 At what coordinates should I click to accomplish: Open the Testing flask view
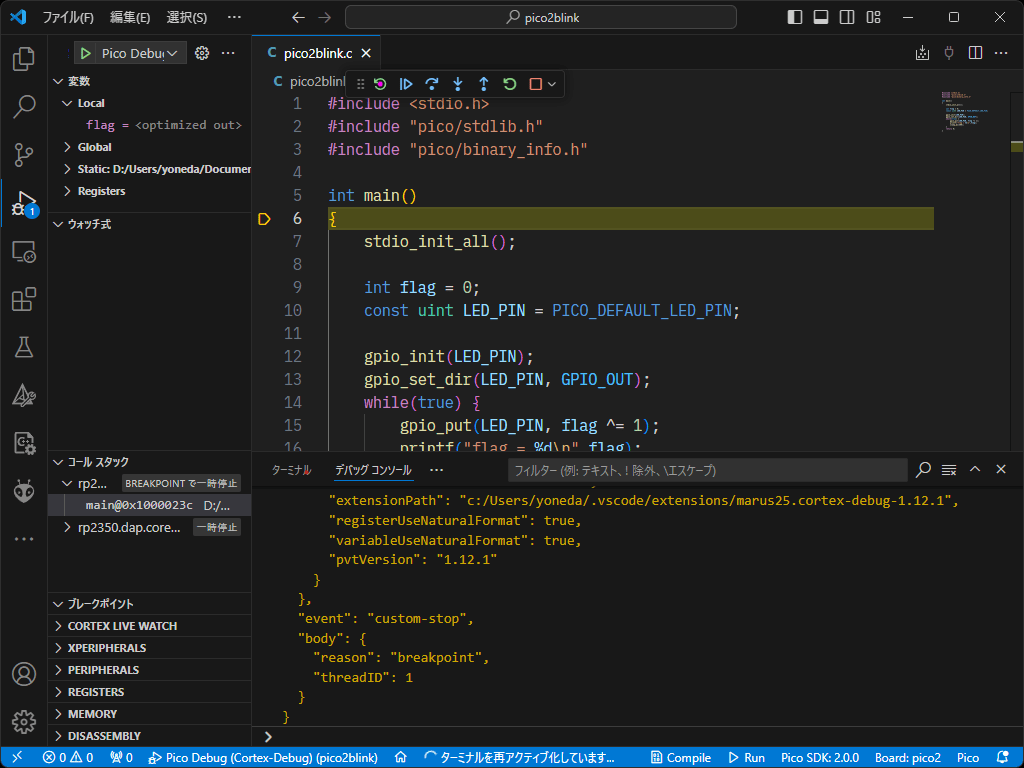(x=24, y=347)
